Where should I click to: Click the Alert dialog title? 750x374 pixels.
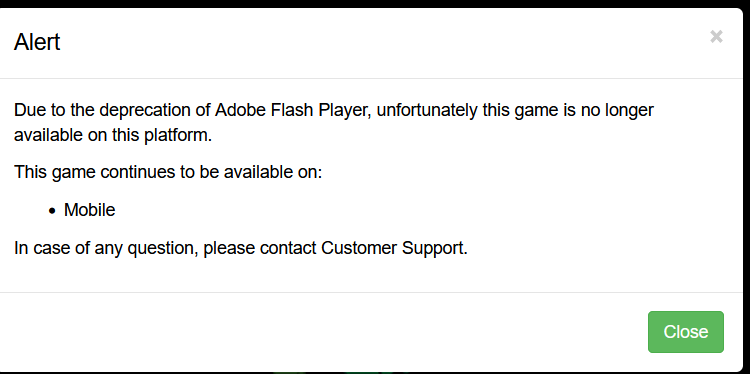pyautogui.click(x=37, y=42)
